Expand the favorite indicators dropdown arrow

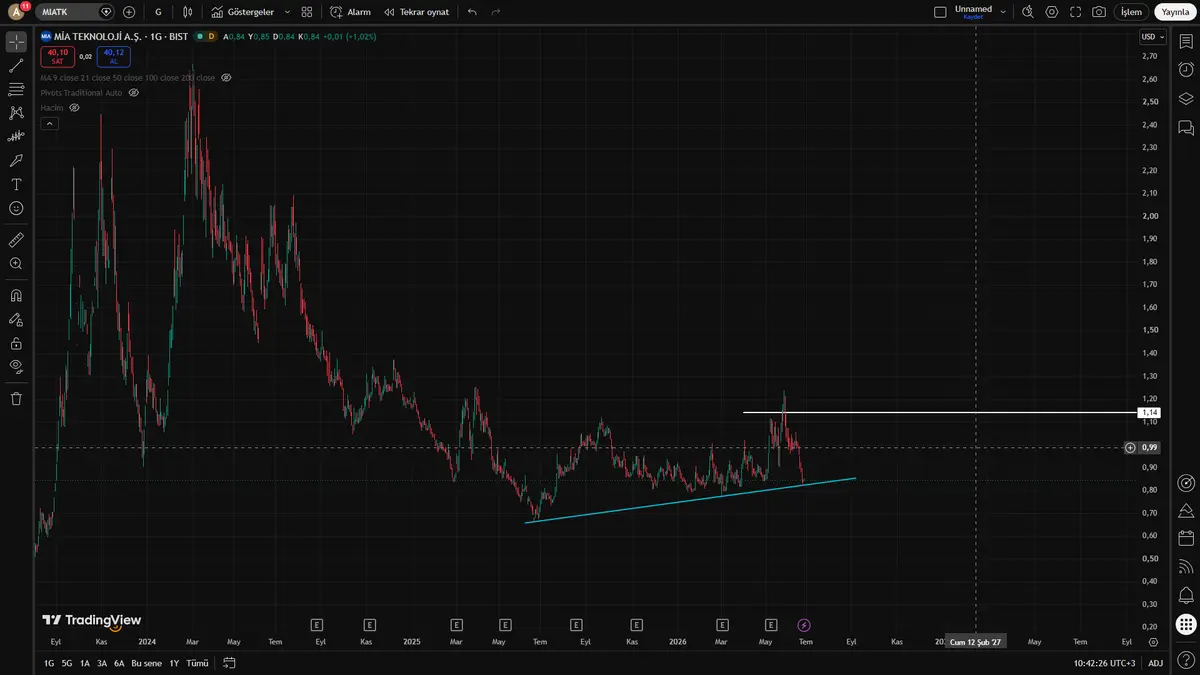[x=288, y=12]
